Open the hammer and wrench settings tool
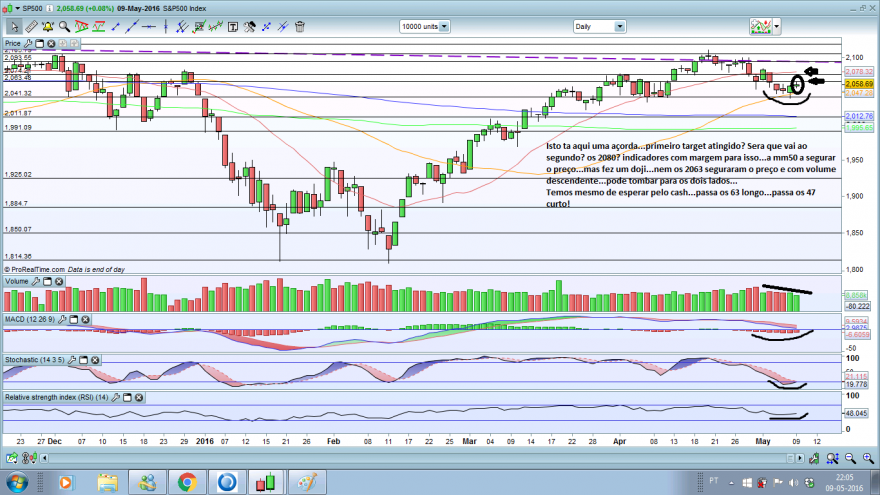The height and width of the screenshot is (495, 880). pyautogui.click(x=249, y=26)
